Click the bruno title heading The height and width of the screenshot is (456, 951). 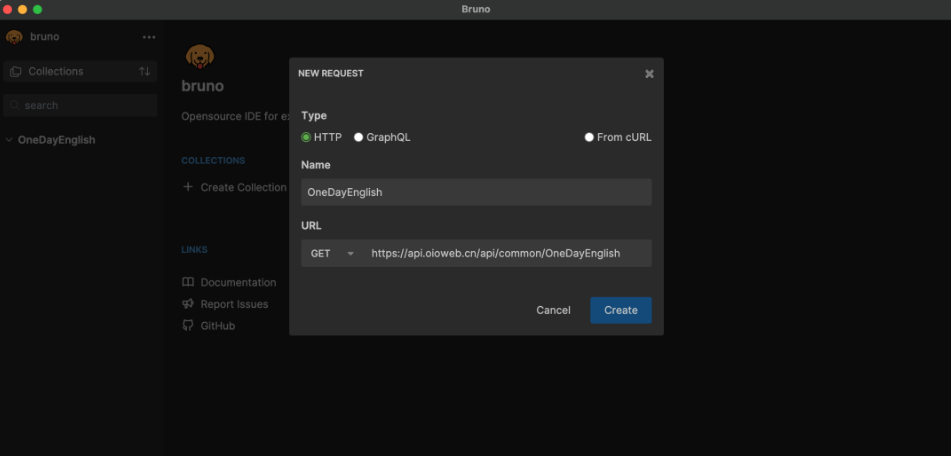(203, 86)
